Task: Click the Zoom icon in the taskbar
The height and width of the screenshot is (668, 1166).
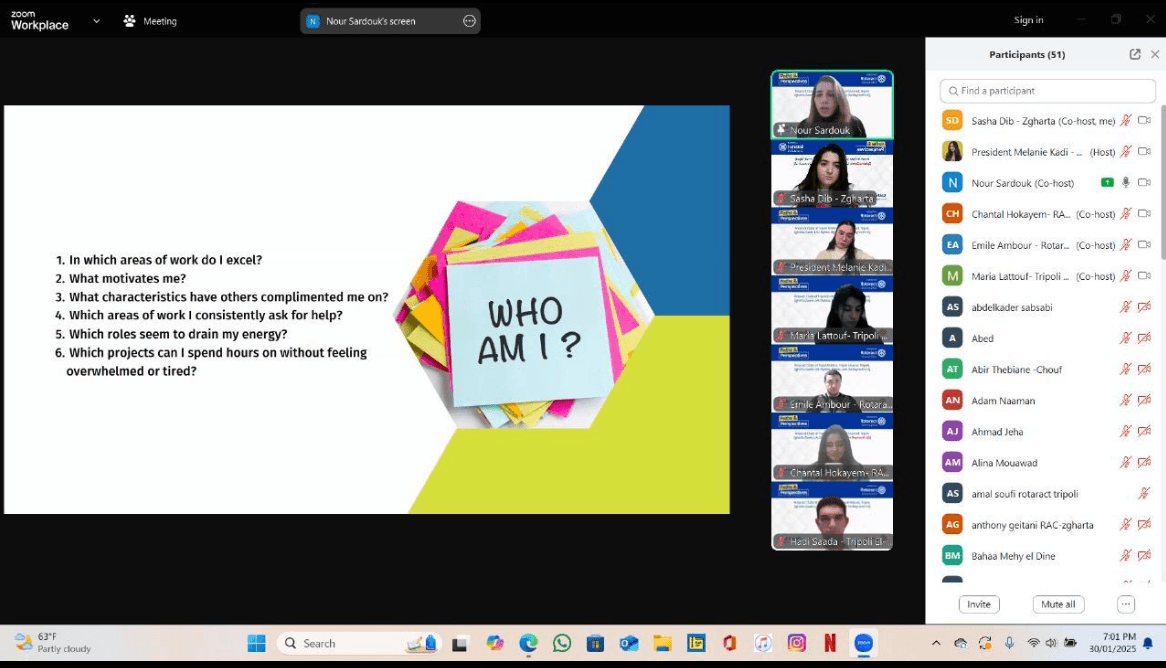Action: click(863, 643)
